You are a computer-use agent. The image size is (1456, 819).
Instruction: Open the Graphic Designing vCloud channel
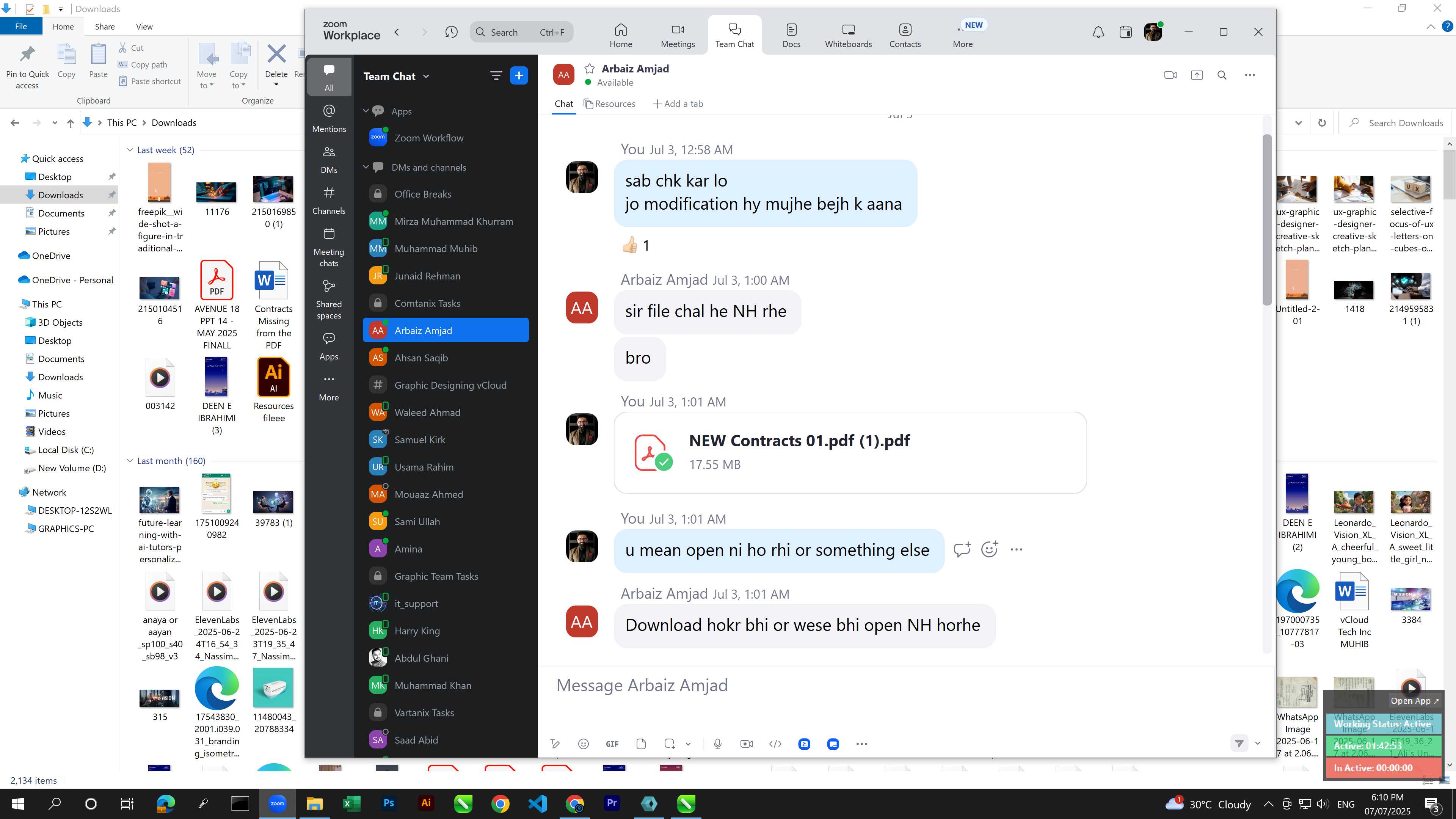coord(446,385)
